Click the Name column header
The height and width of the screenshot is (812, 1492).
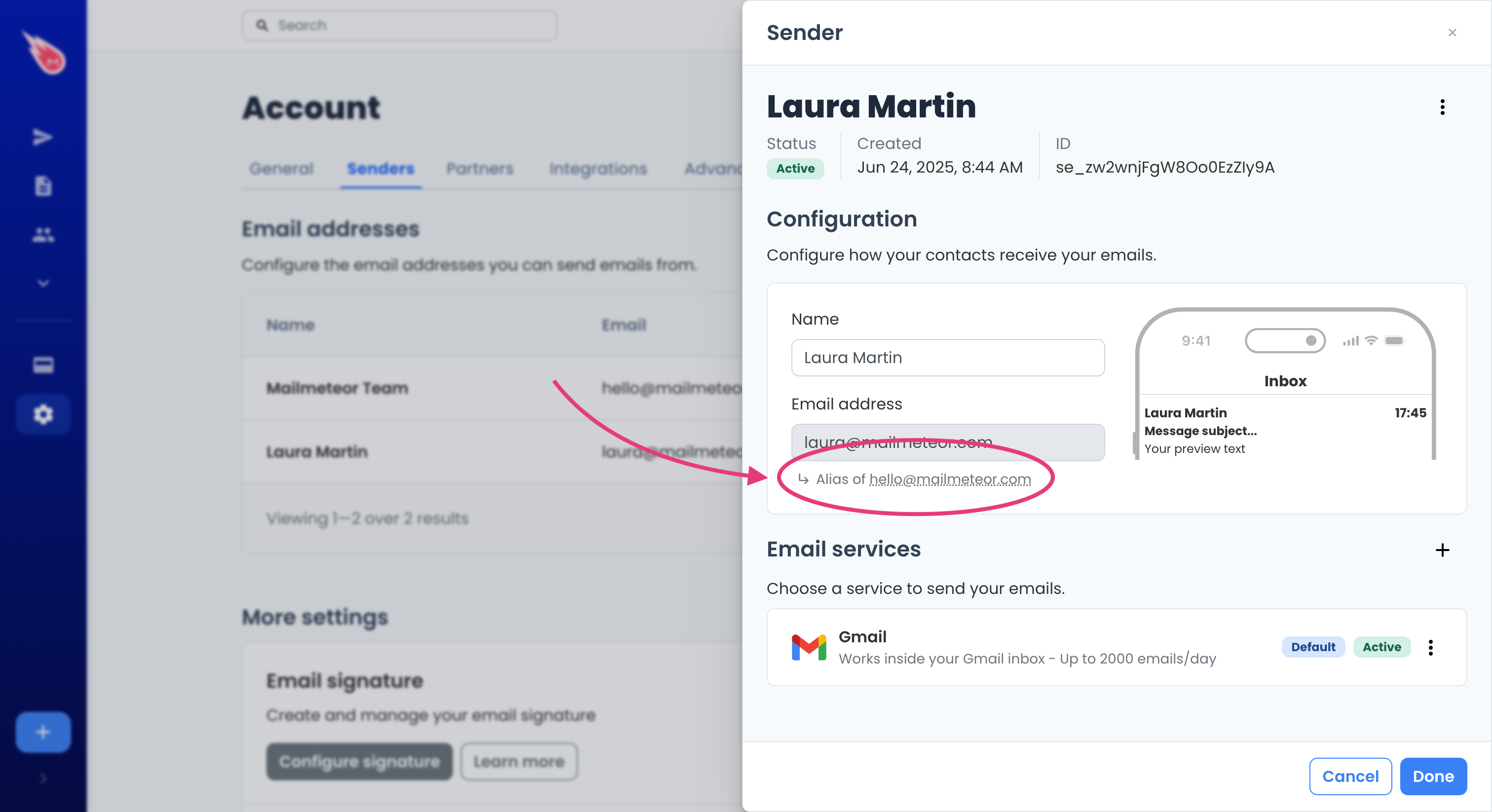click(290, 325)
